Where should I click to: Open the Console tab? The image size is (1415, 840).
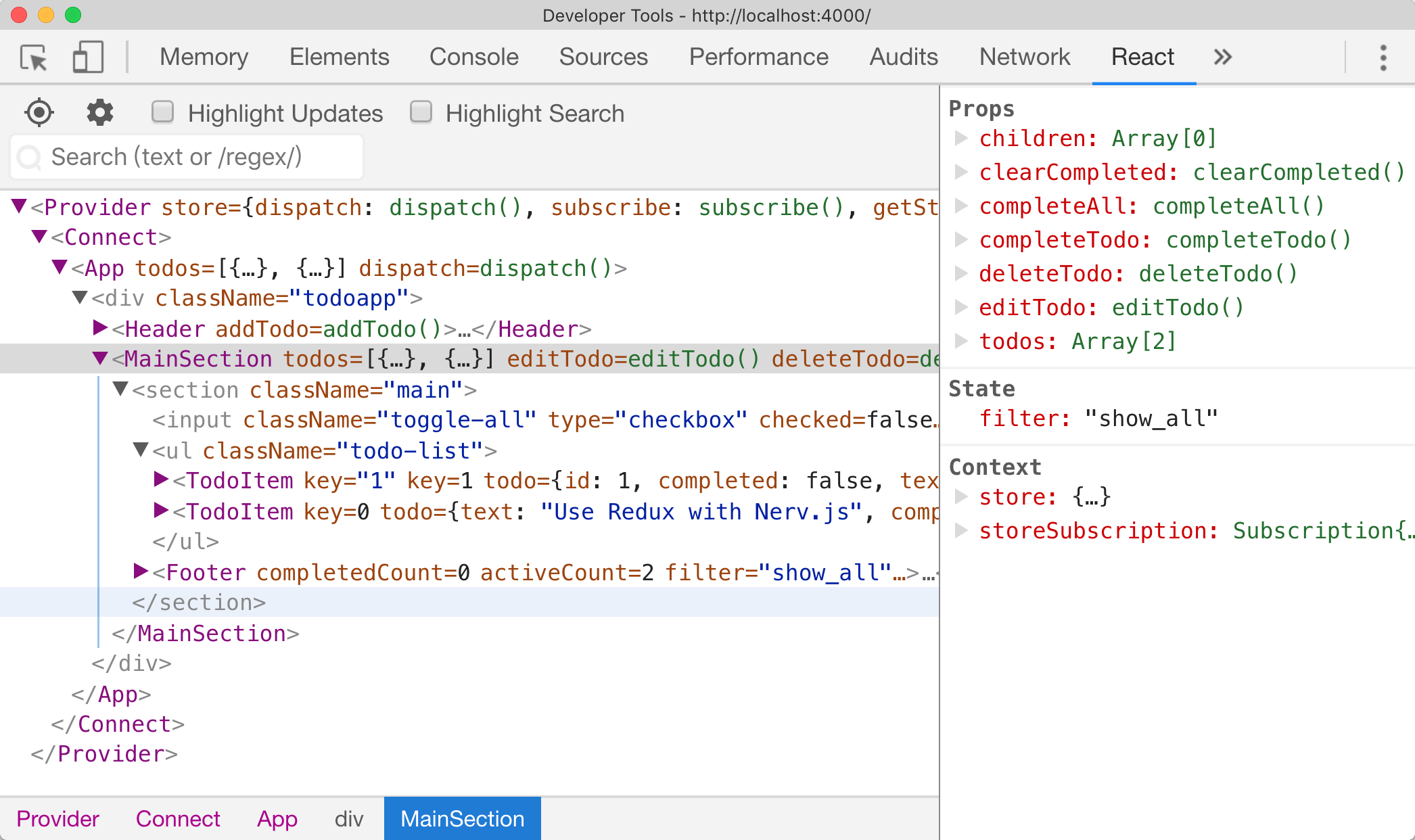click(473, 57)
